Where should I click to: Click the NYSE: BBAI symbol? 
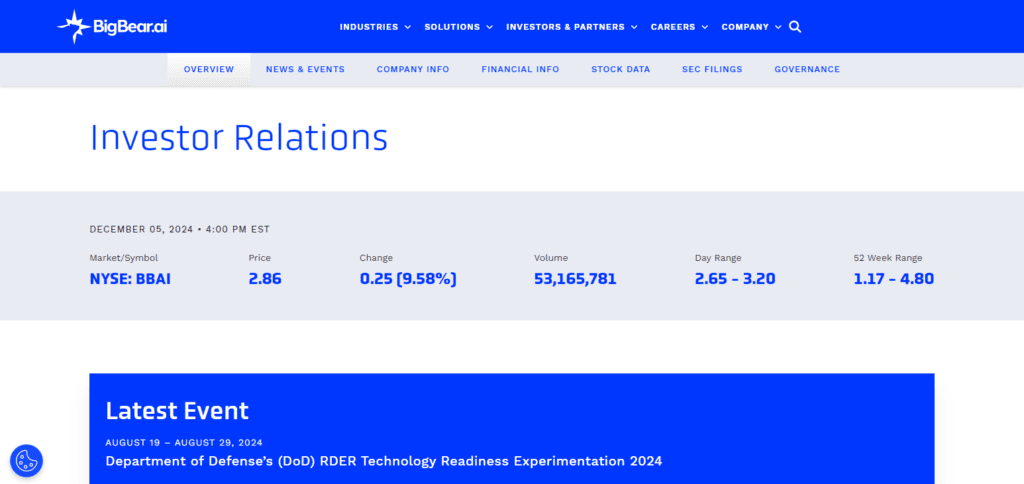point(130,279)
